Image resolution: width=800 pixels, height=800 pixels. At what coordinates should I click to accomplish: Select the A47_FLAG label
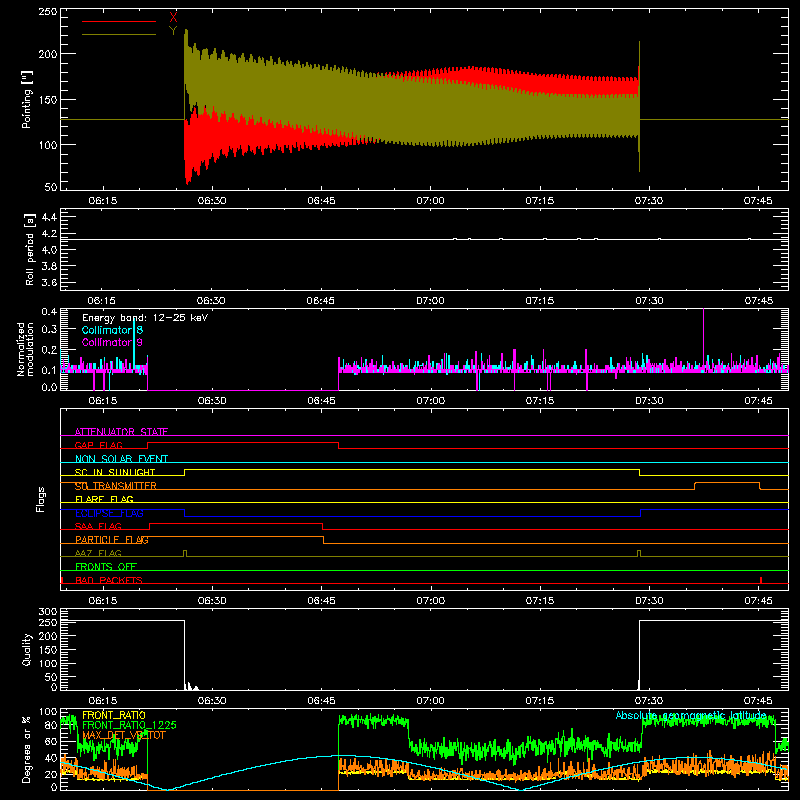(98, 553)
